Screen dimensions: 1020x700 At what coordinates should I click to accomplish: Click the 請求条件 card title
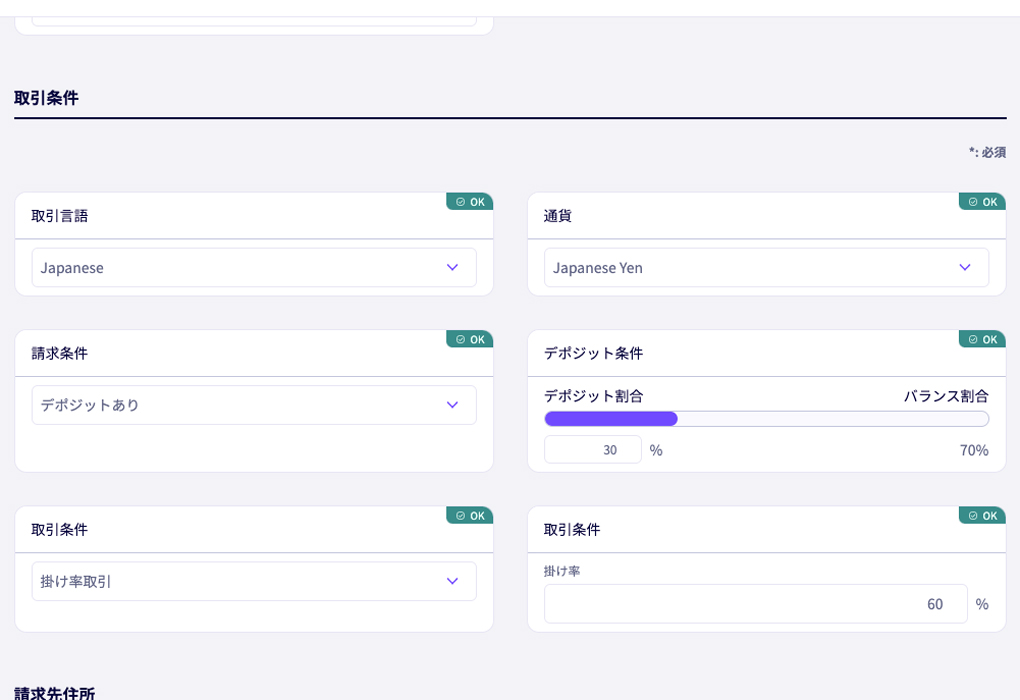pyautogui.click(x=60, y=353)
